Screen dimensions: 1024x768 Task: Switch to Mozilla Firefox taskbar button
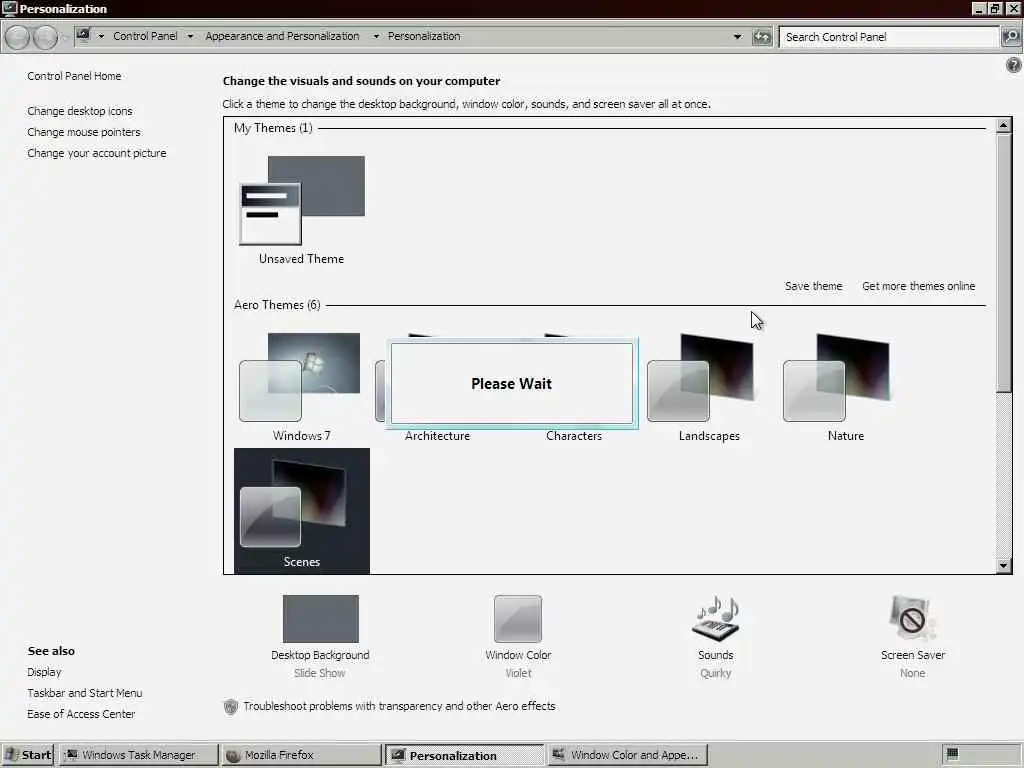pyautogui.click(x=301, y=755)
